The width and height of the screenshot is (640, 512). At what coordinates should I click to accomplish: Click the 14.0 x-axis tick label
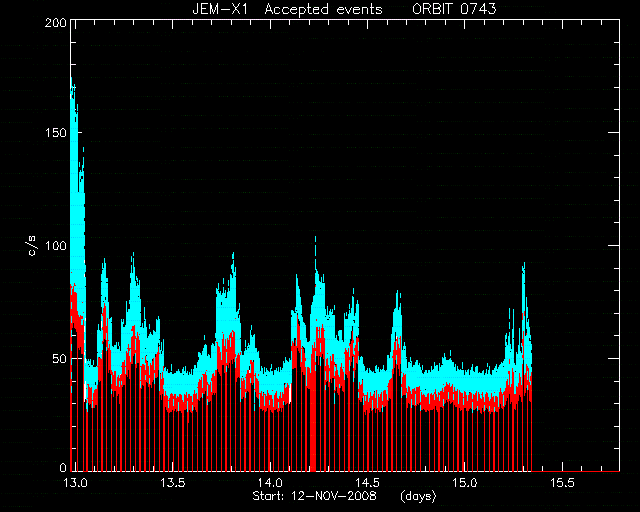[270, 483]
